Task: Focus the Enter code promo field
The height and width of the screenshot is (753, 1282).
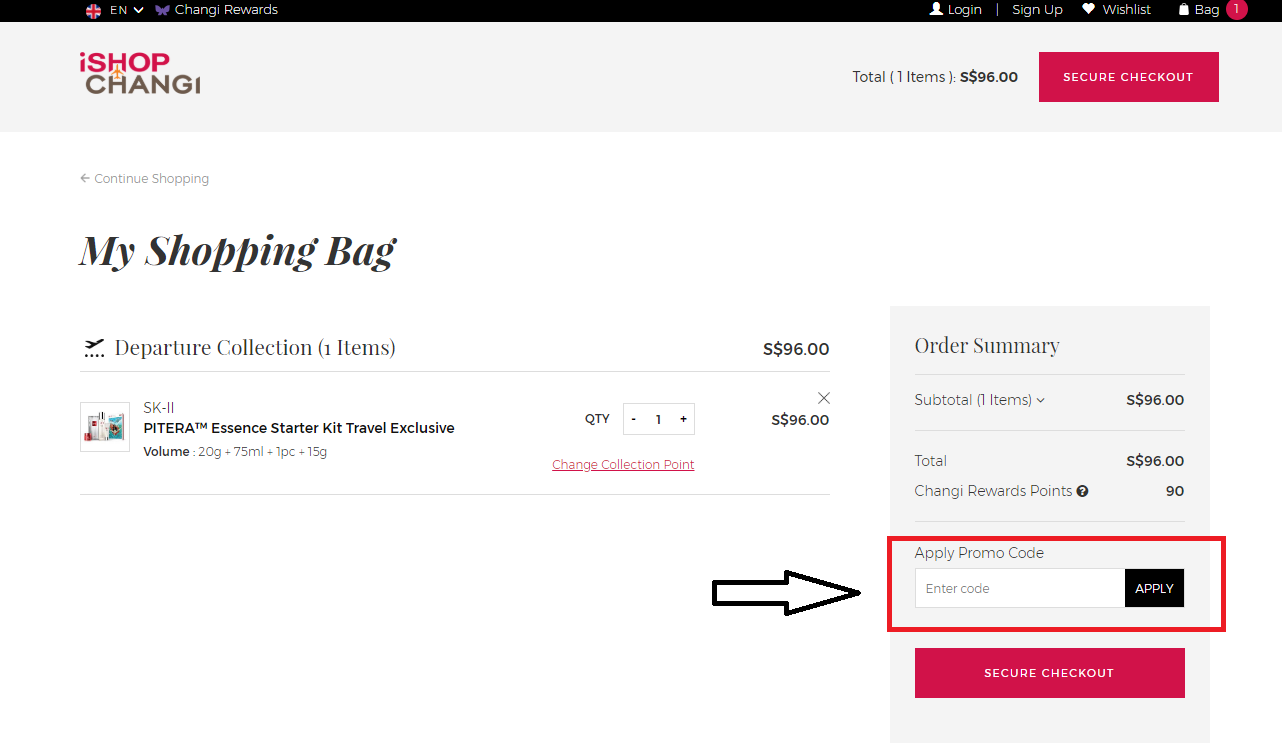Action: pyautogui.click(x=1019, y=588)
